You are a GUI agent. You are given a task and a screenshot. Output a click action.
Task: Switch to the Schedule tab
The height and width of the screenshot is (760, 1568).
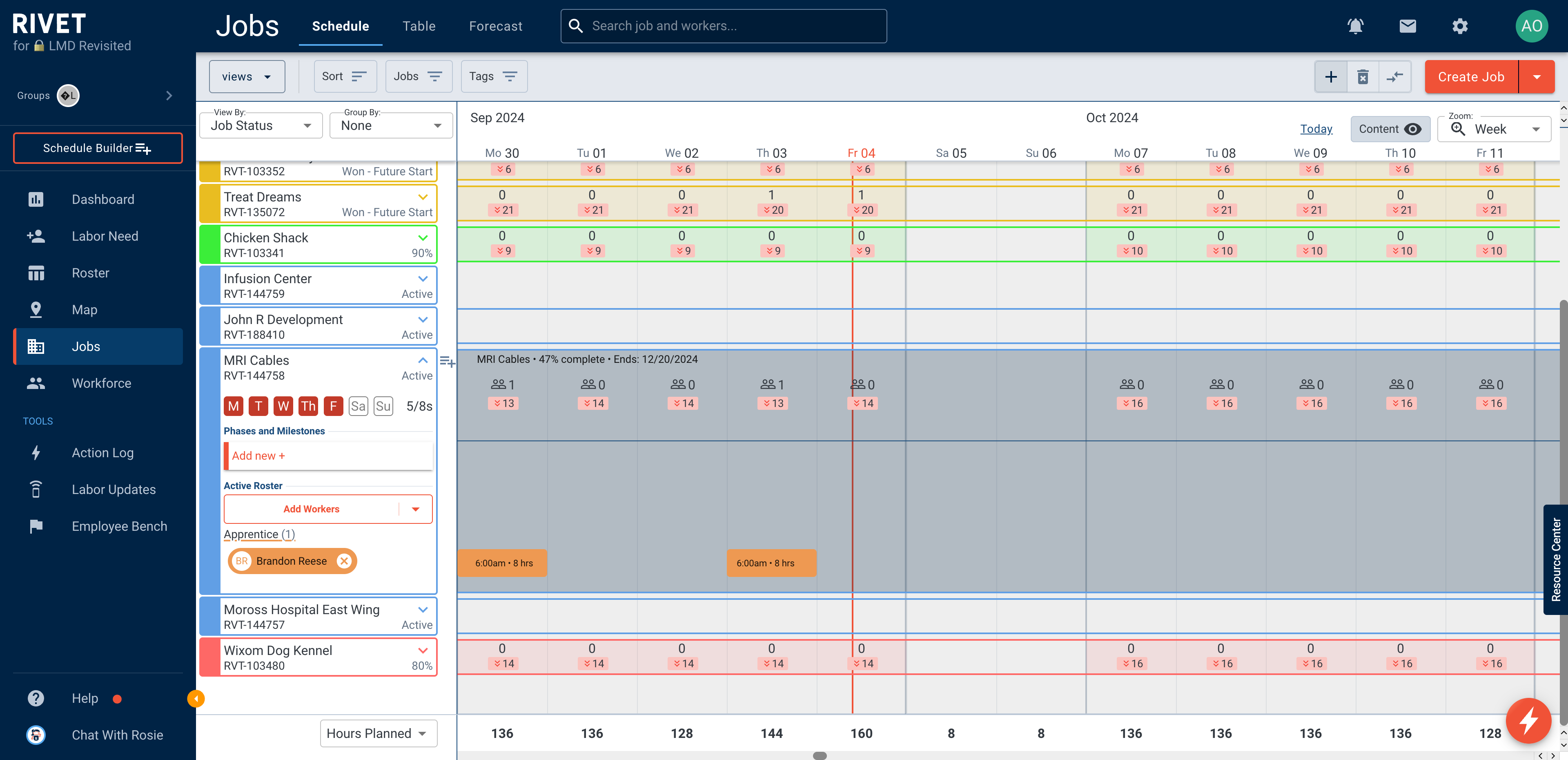(340, 26)
